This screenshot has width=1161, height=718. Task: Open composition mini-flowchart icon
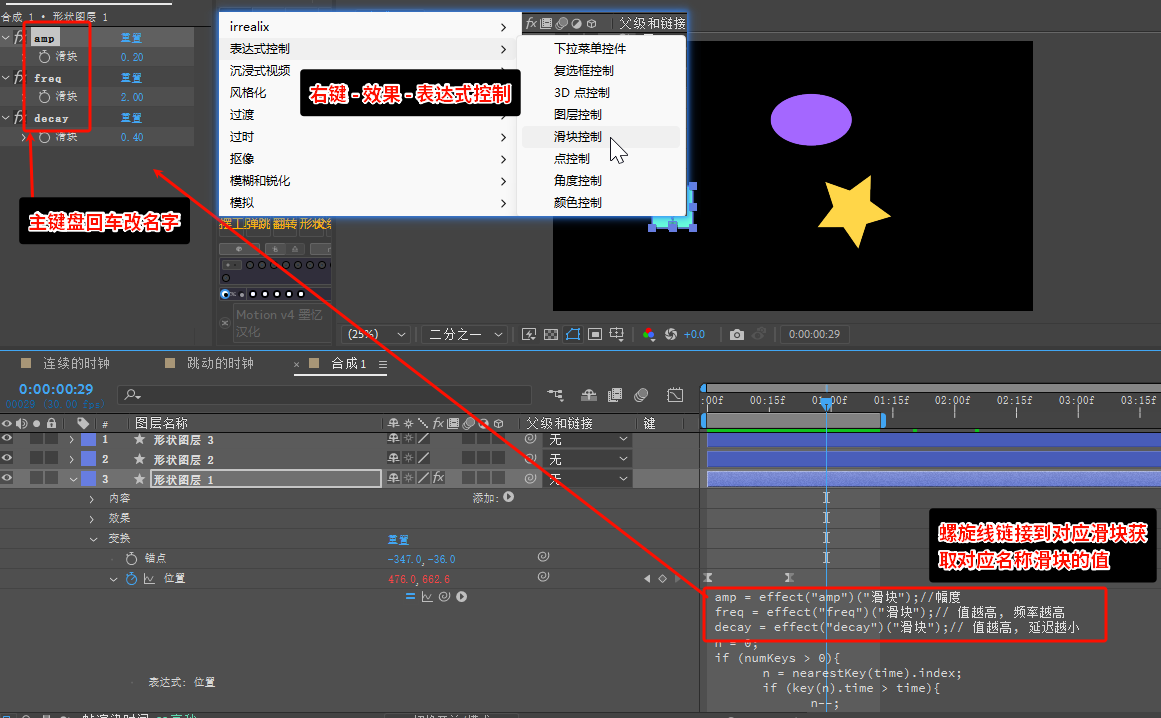tap(555, 395)
